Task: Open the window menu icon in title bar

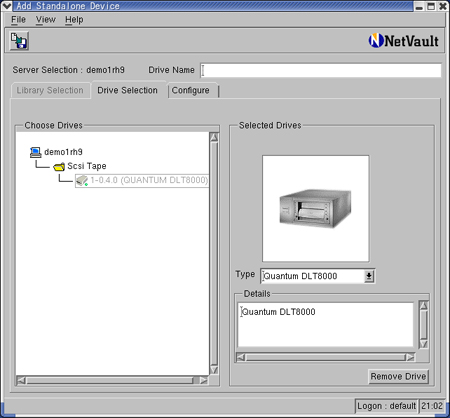Action: coord(7,6)
